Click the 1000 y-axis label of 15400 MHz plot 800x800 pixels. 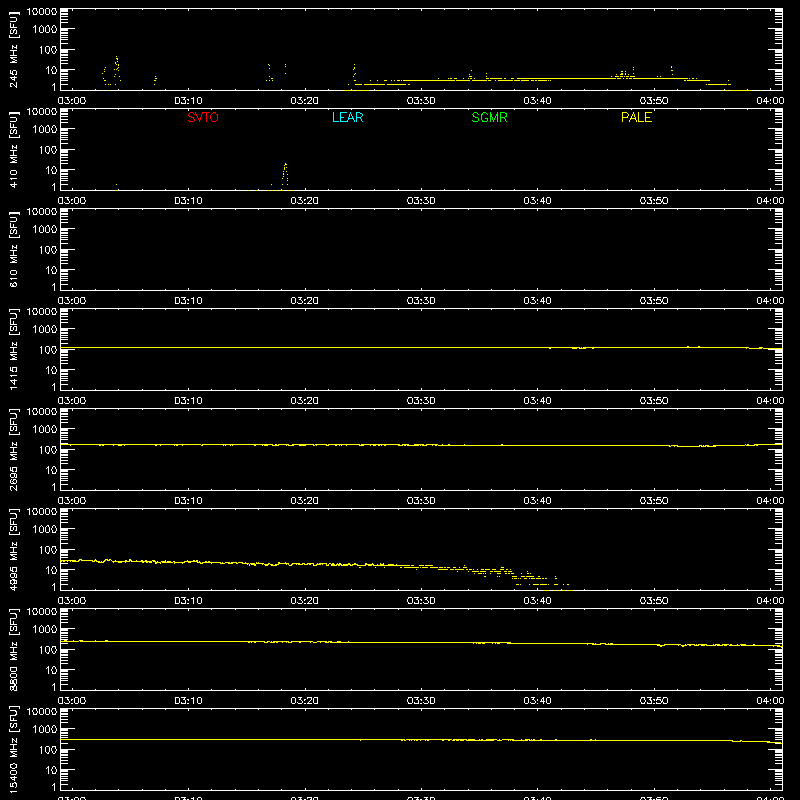(x=45, y=730)
